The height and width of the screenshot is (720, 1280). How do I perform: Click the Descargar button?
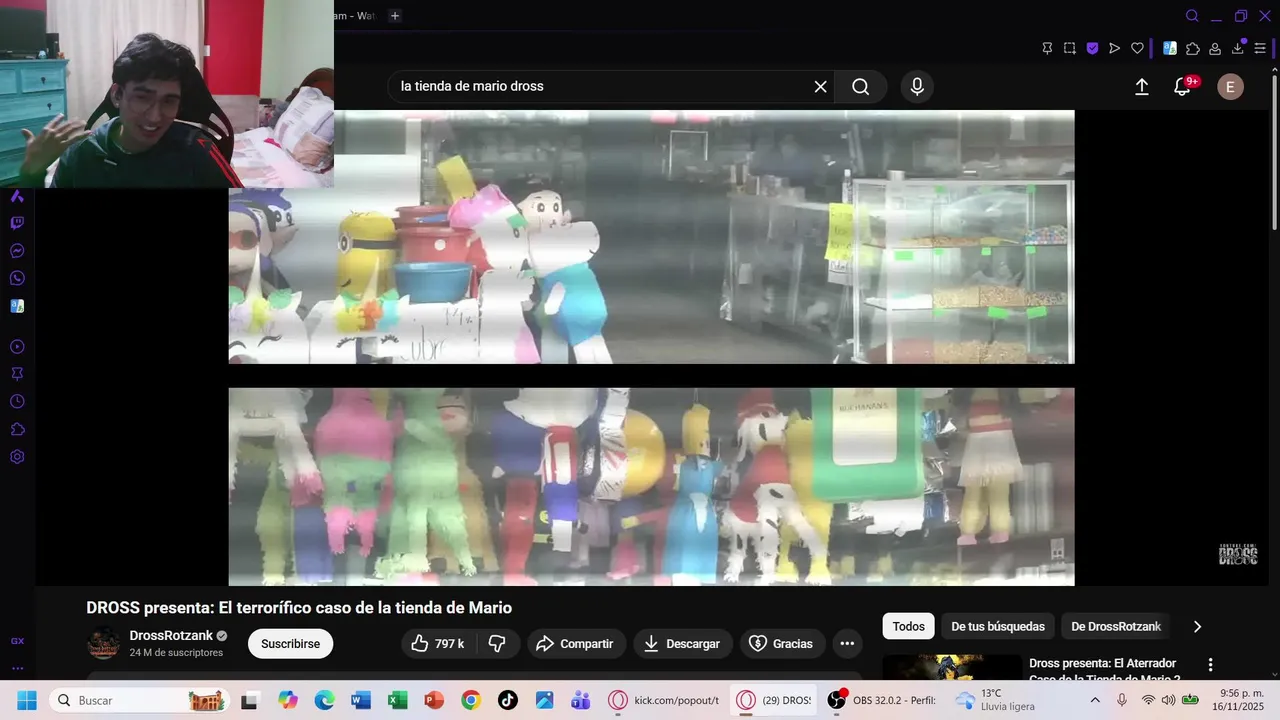click(682, 644)
